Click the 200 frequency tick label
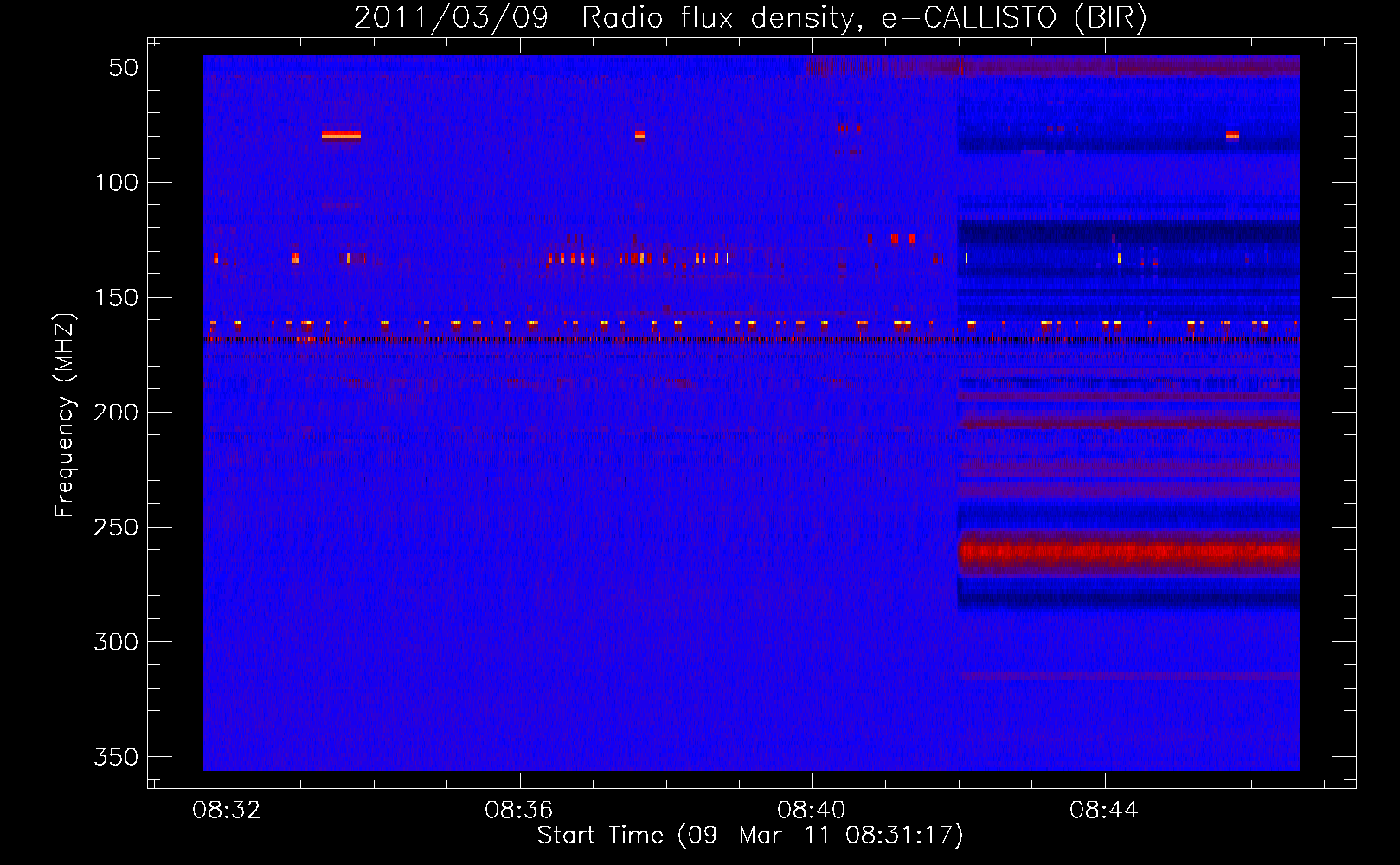The image size is (1400, 865). point(116,413)
